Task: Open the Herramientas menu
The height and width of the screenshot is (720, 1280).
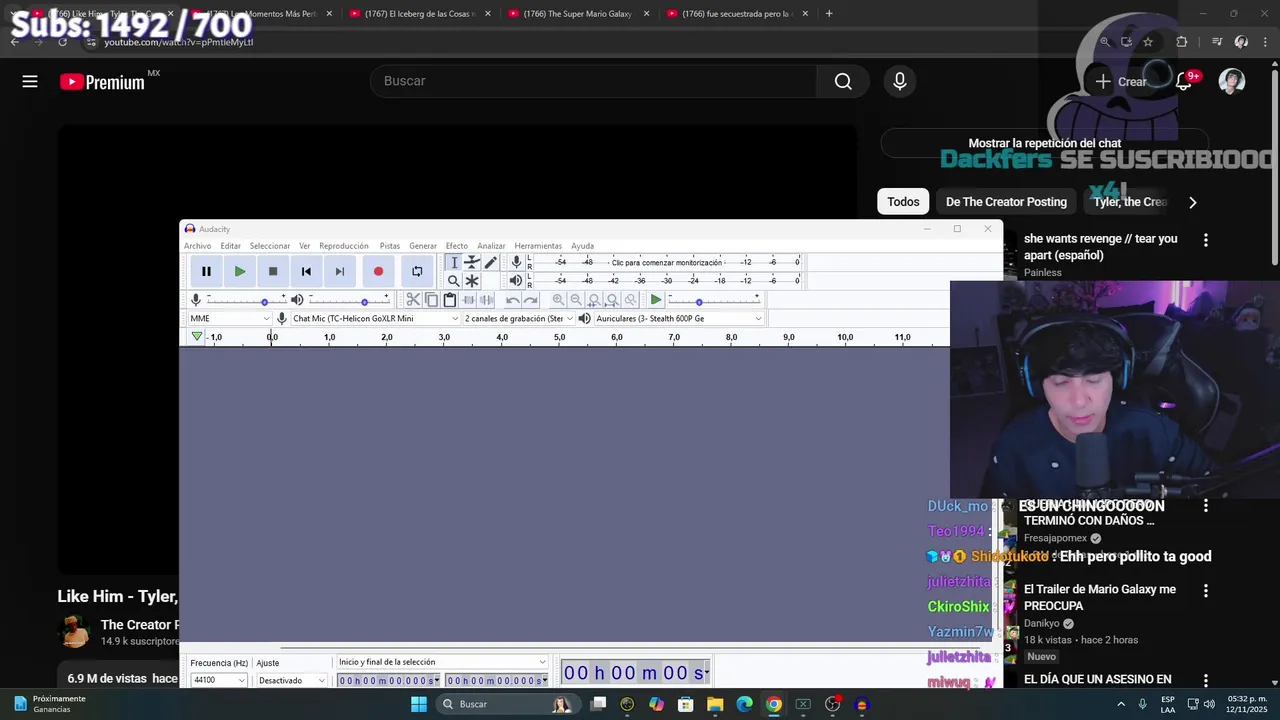Action: 538,246
